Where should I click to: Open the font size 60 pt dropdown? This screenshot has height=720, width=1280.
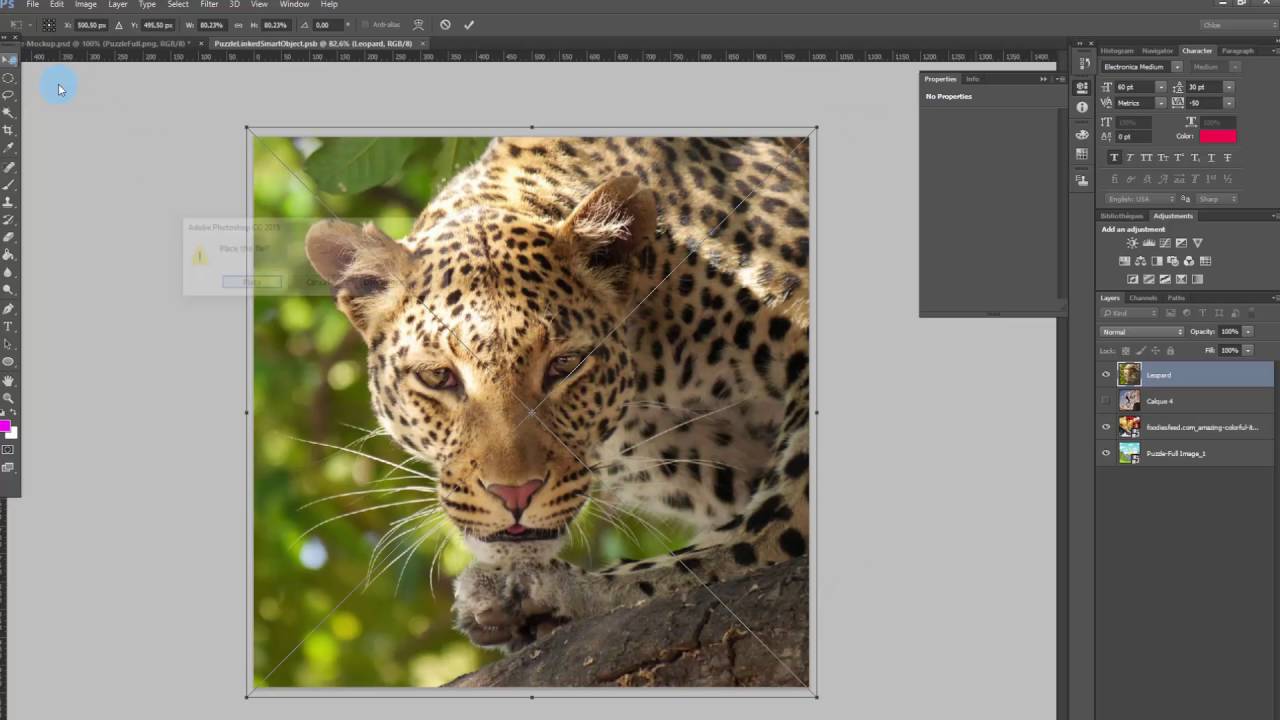(1161, 87)
